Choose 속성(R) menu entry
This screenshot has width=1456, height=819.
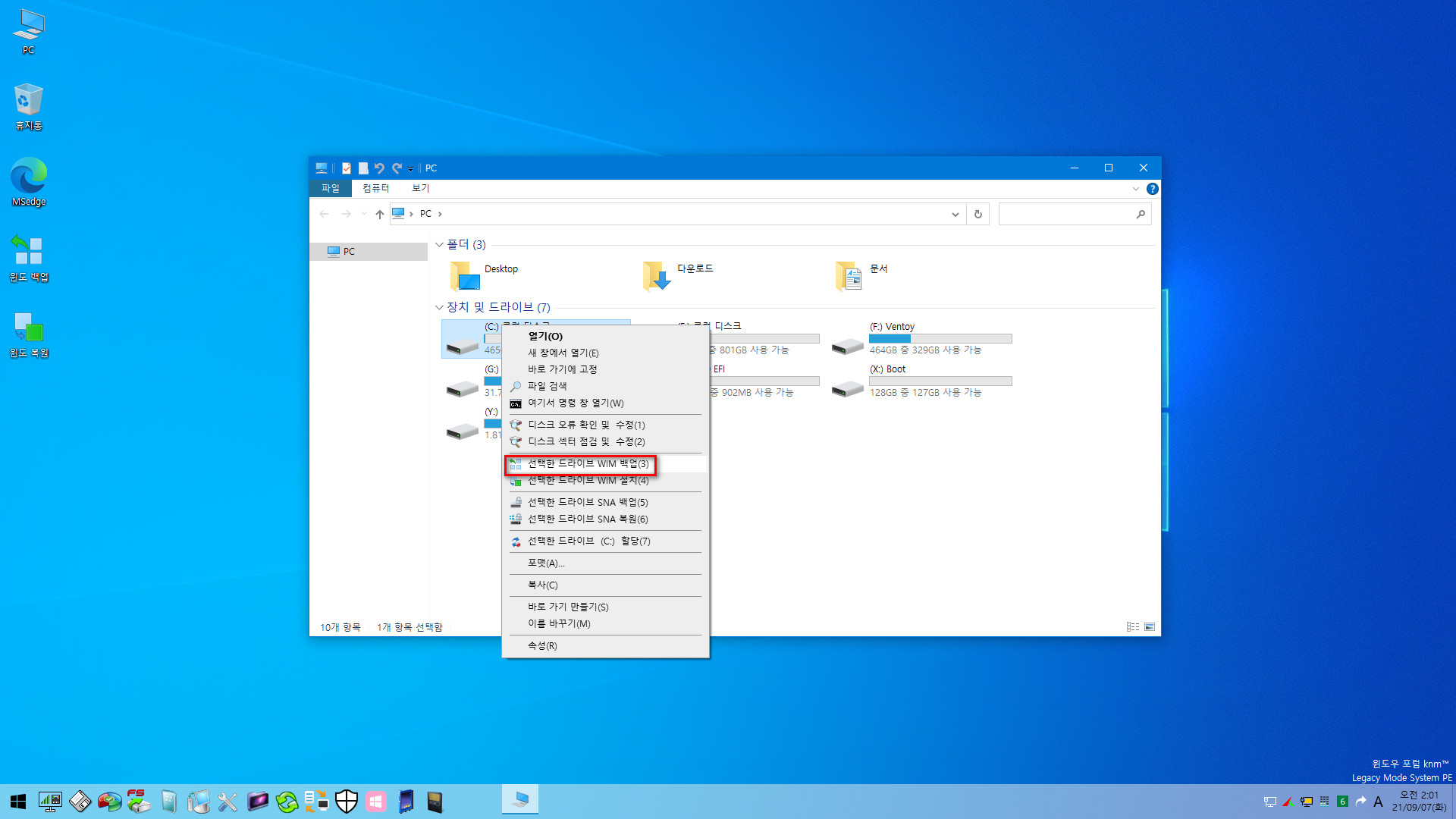[605, 645]
